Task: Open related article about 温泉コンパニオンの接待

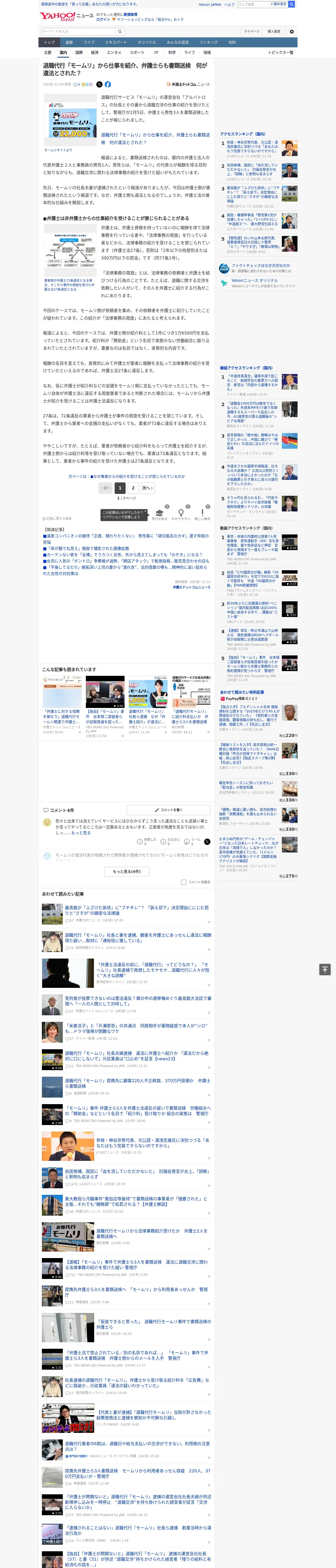Action: click(126, 539)
